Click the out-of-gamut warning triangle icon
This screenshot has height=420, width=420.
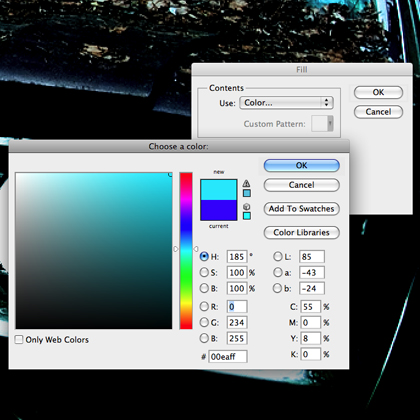[x=246, y=183]
